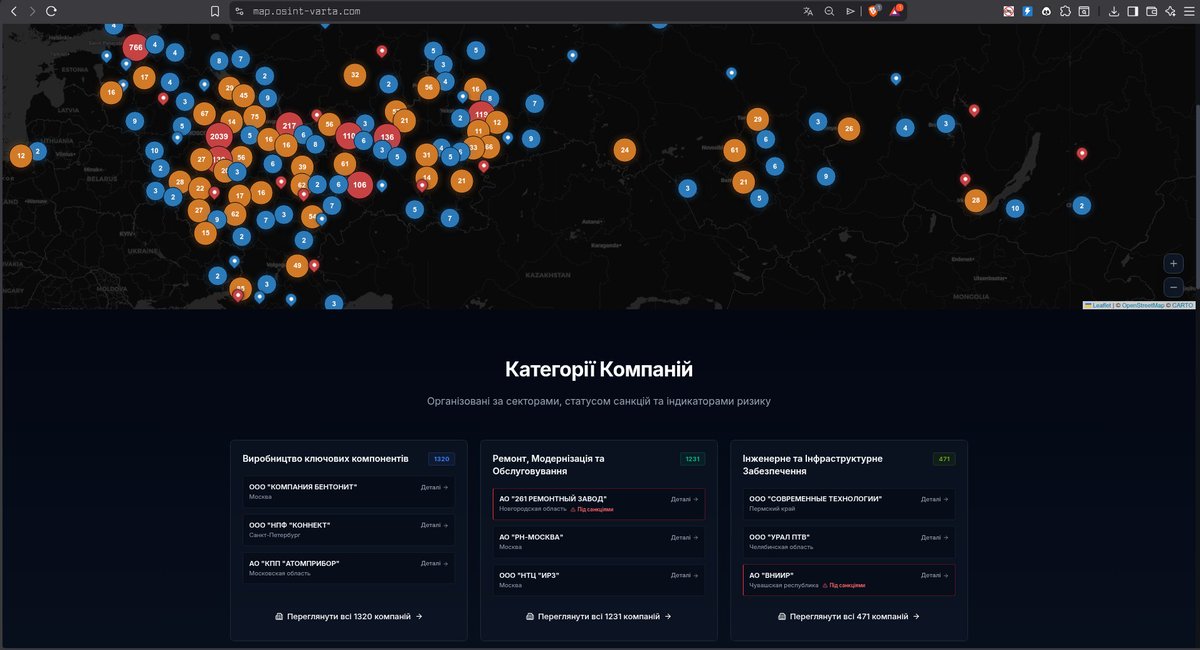This screenshot has width=1200, height=650.
Task: Open site settings icon beside URL
Action: tap(240, 11)
